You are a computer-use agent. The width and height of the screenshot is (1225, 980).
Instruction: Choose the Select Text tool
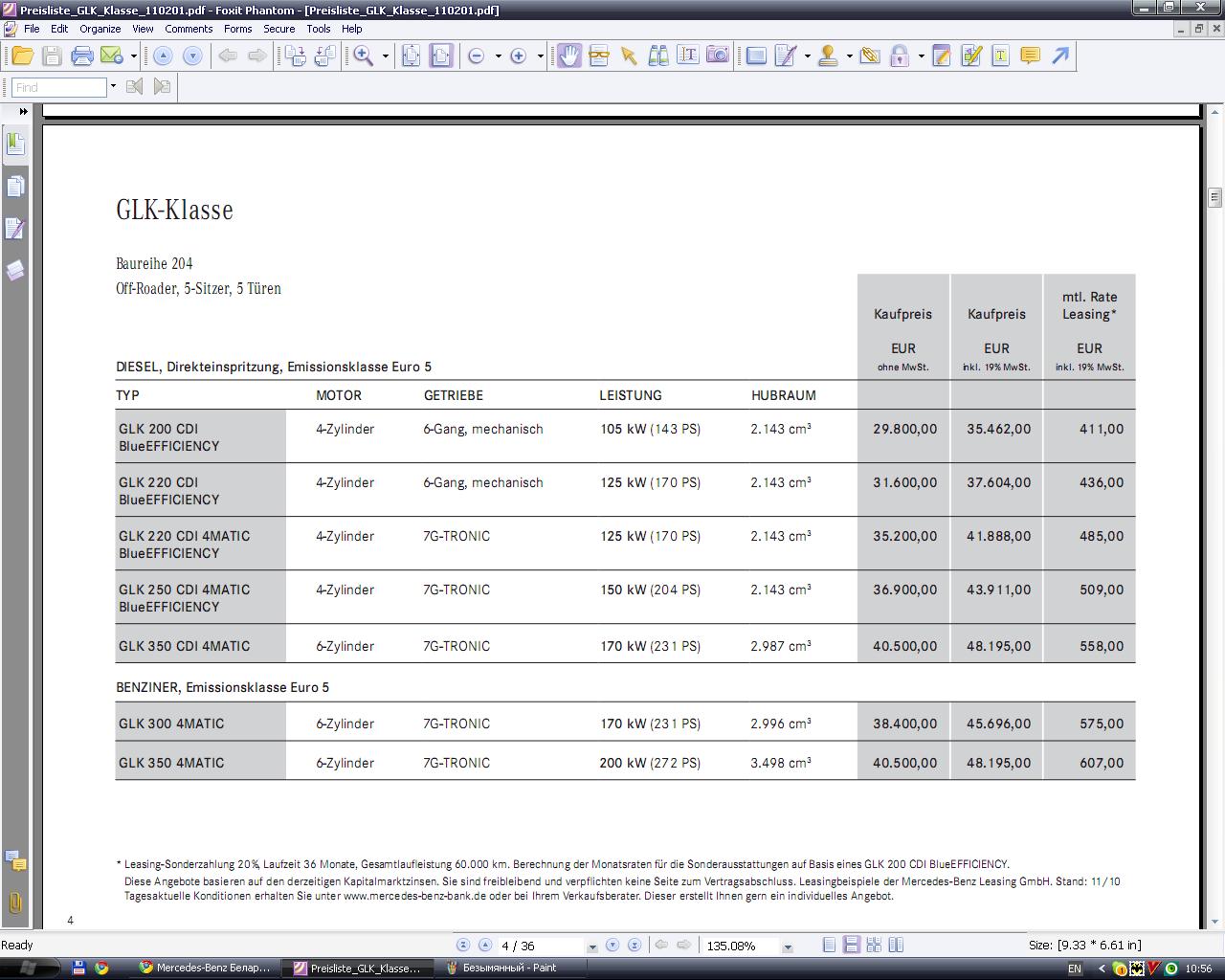point(687,56)
